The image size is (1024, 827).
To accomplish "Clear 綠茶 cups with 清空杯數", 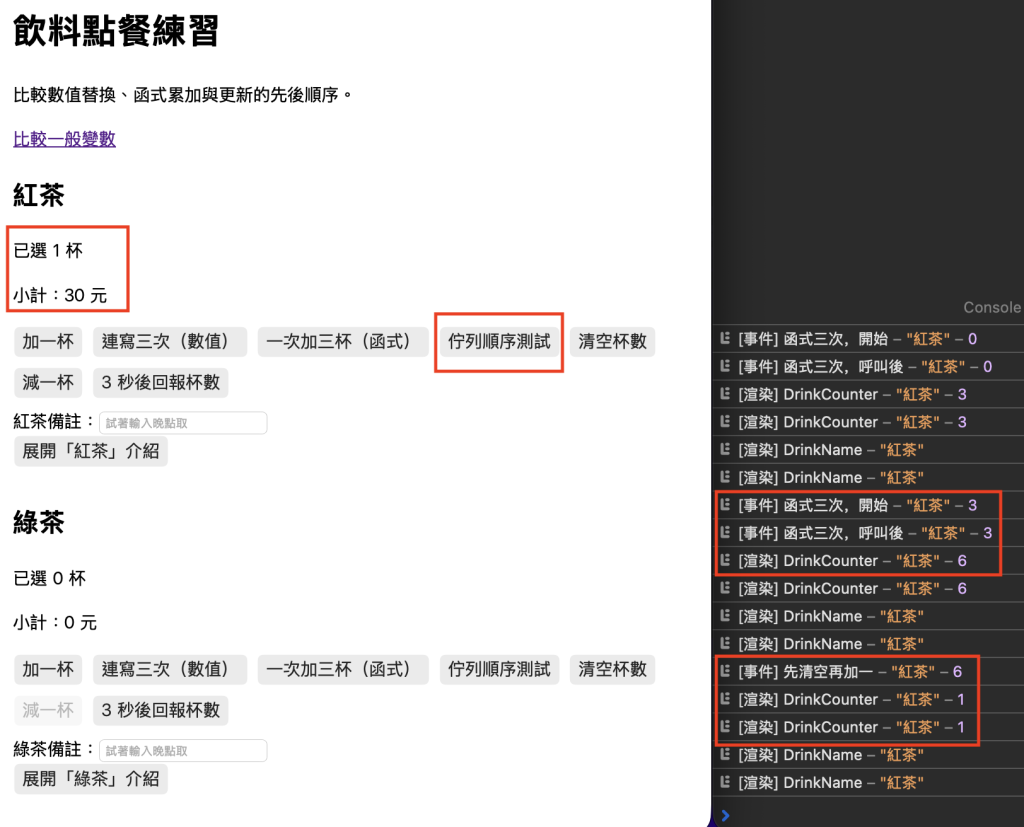I will click(x=613, y=670).
